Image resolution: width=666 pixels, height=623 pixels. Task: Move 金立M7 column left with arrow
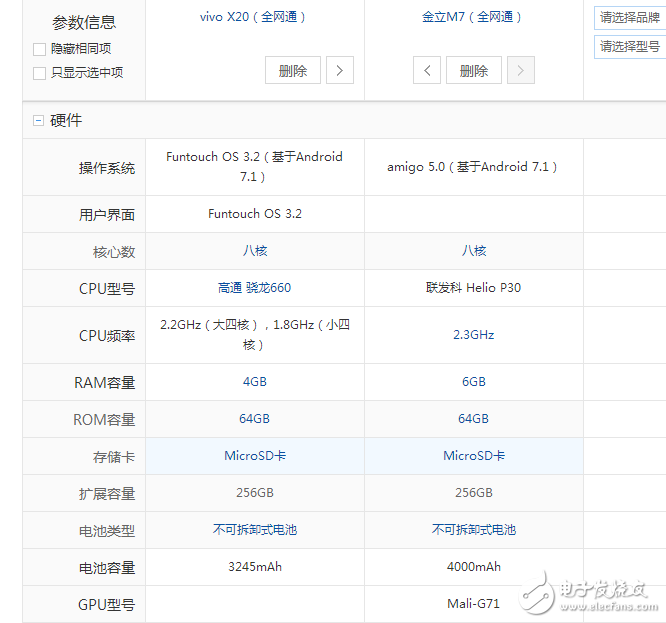click(x=427, y=70)
